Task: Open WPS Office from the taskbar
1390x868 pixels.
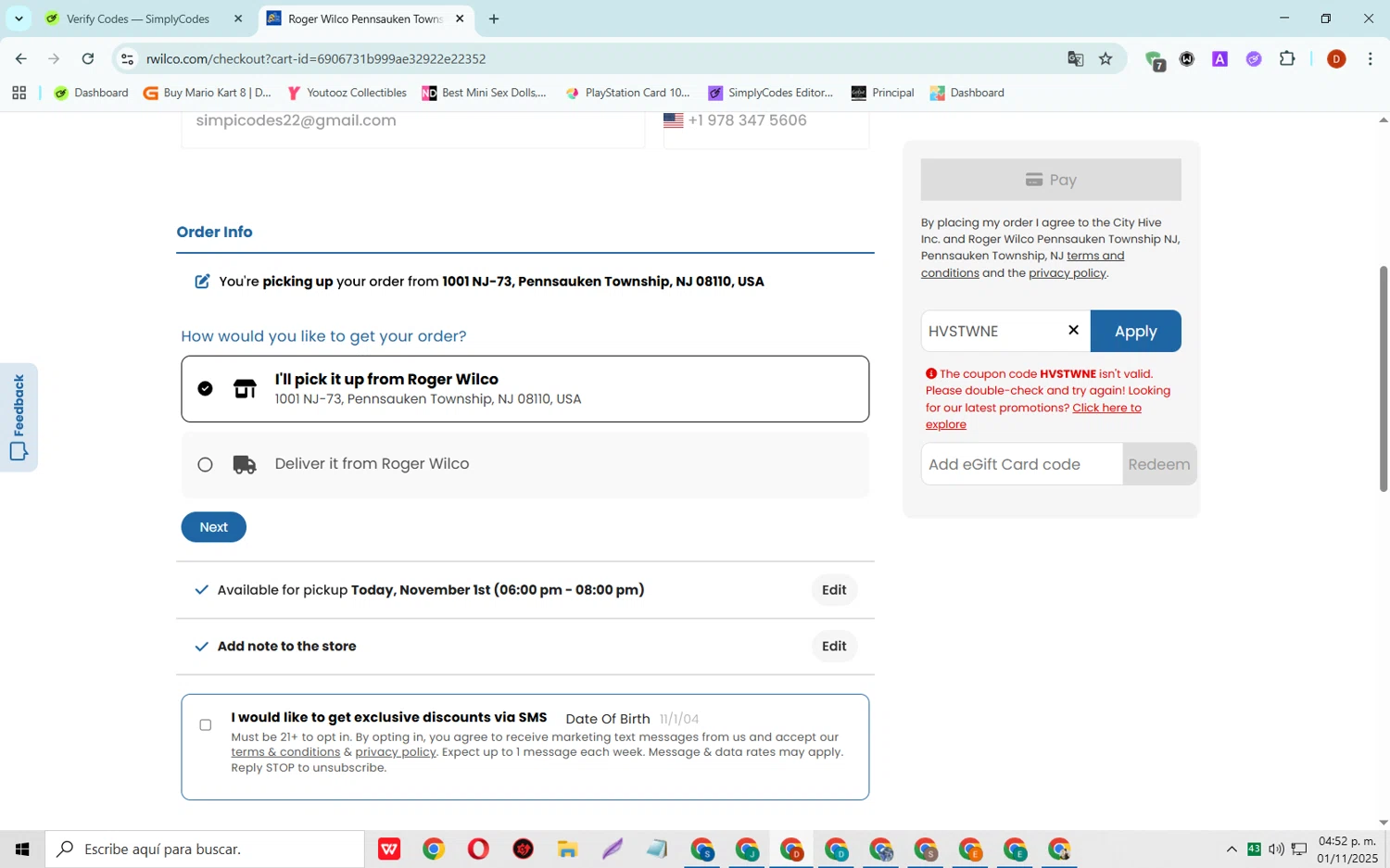Action: (389, 849)
